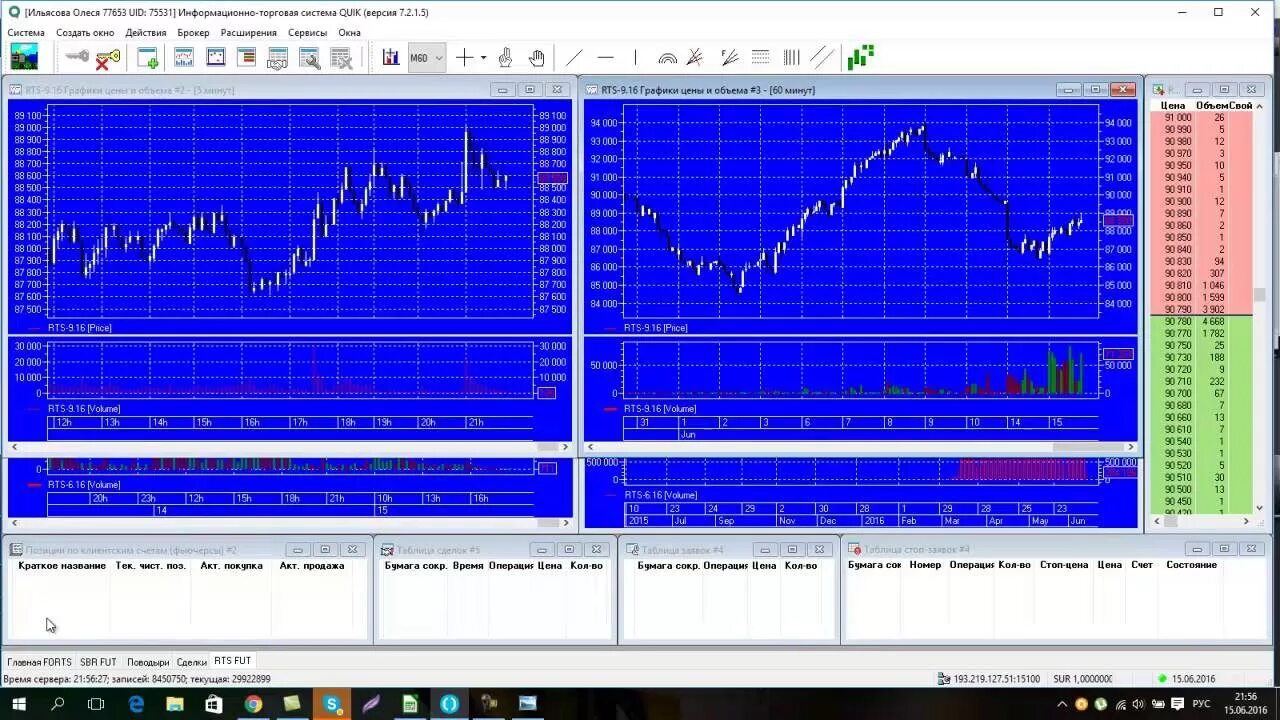Switch to the SBR FUT tab
This screenshot has height=720, width=1280.
coord(98,662)
